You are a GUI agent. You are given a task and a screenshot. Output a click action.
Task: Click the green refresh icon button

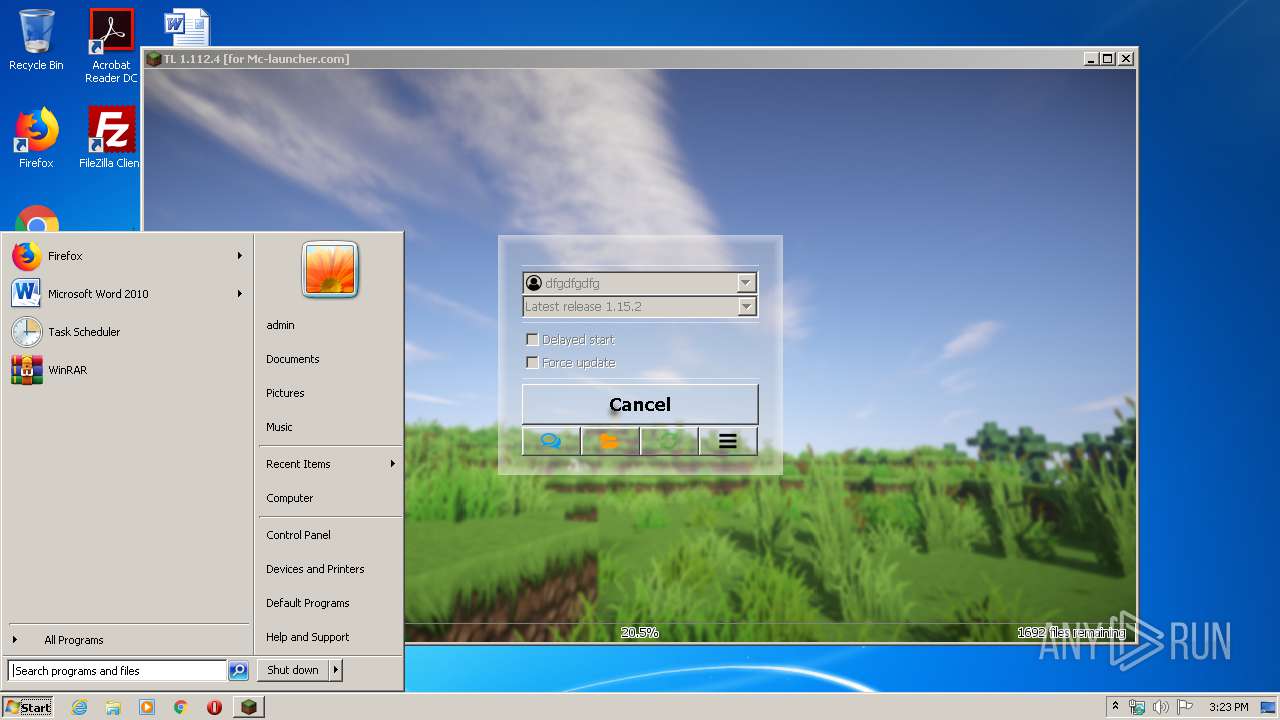669,441
